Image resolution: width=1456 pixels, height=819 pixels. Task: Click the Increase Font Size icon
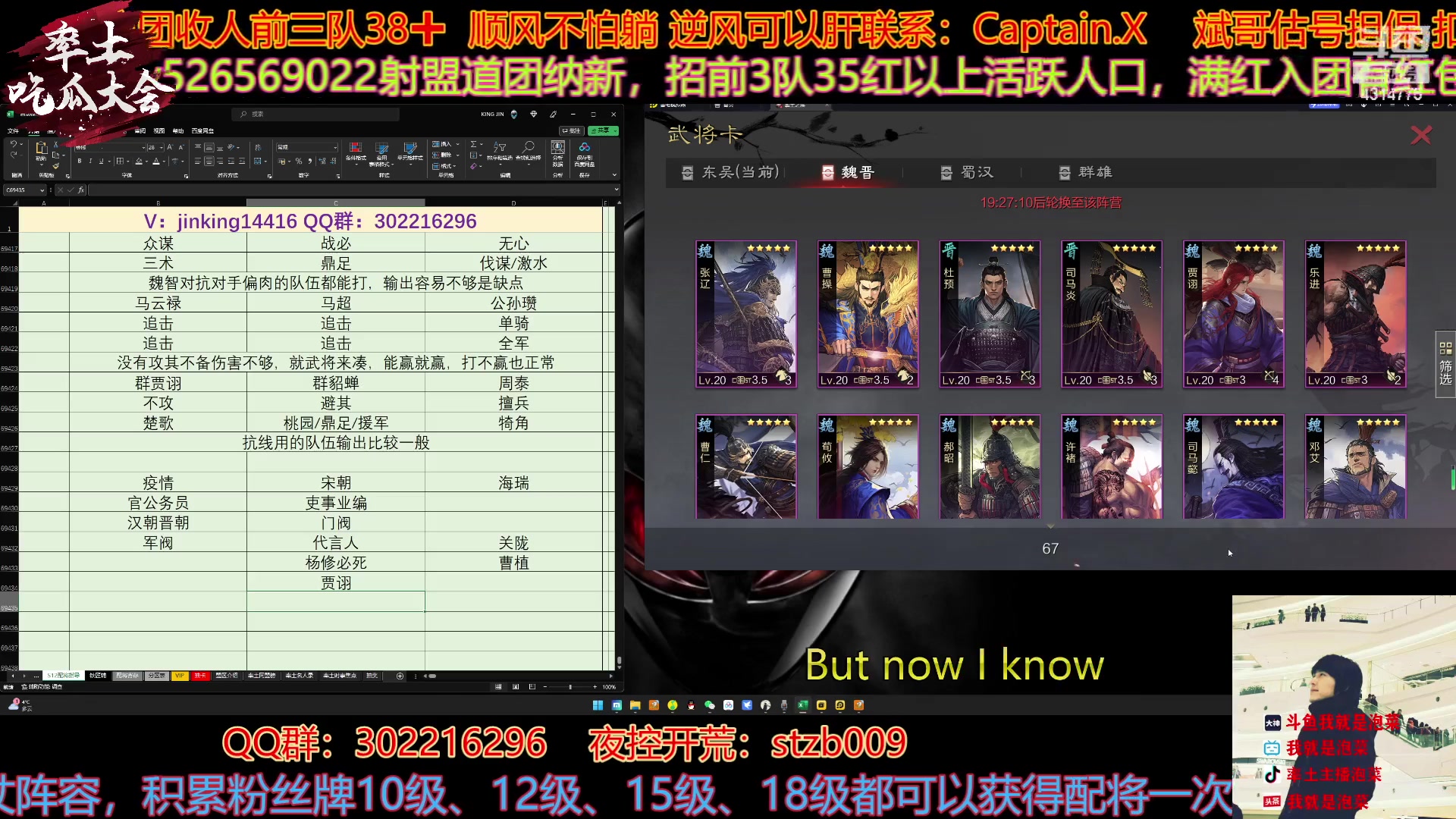[170, 147]
